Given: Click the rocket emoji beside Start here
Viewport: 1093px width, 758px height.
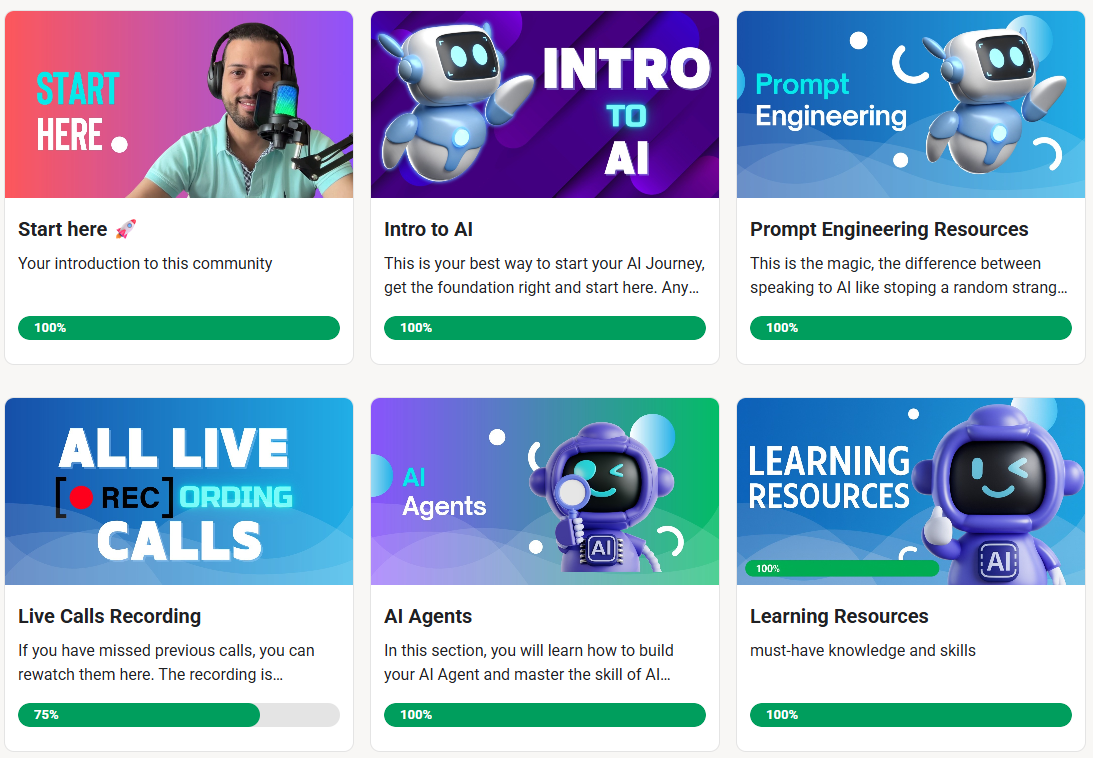Looking at the screenshot, I should [125, 229].
